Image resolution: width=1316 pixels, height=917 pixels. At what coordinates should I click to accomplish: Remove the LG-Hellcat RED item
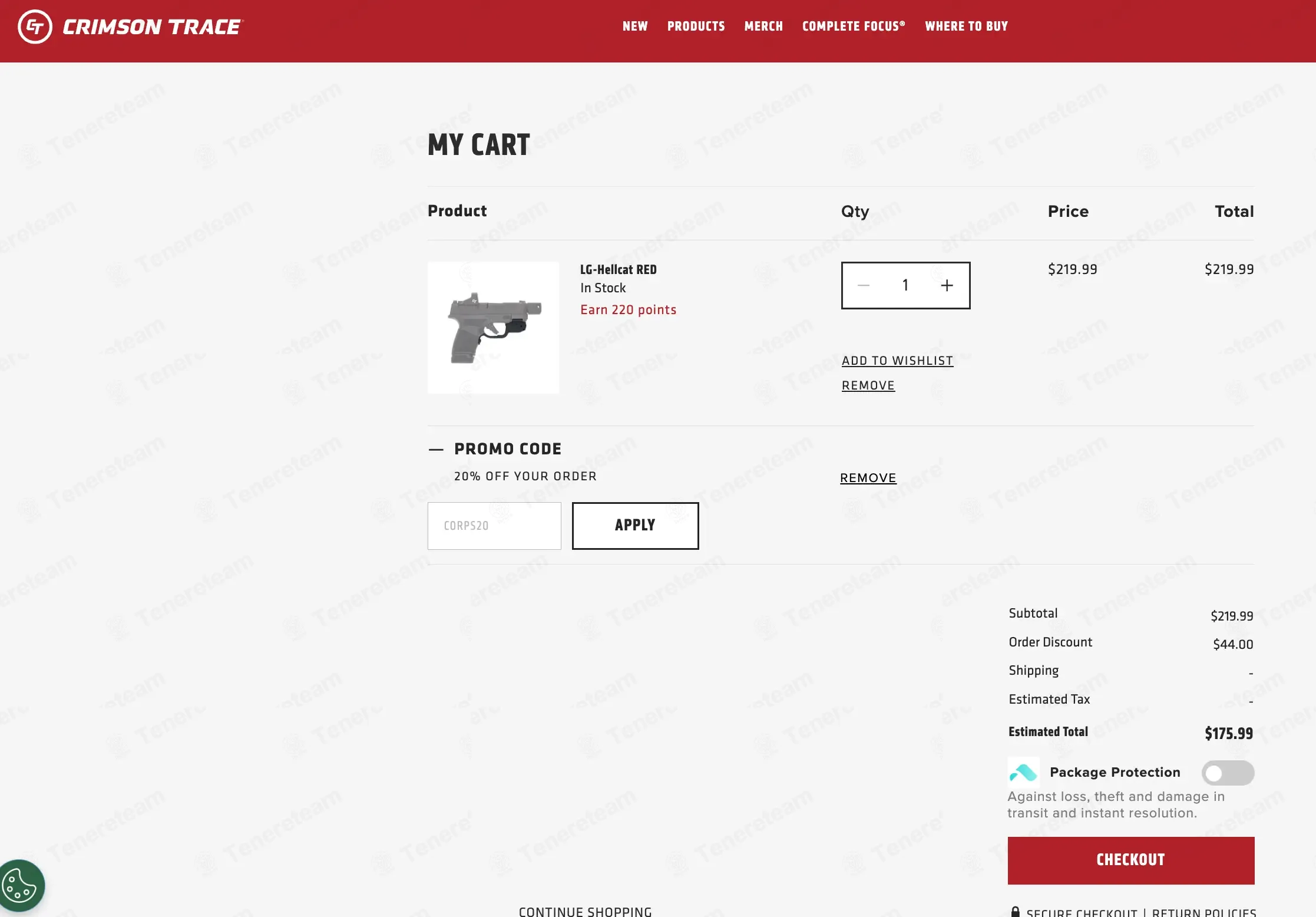click(868, 385)
